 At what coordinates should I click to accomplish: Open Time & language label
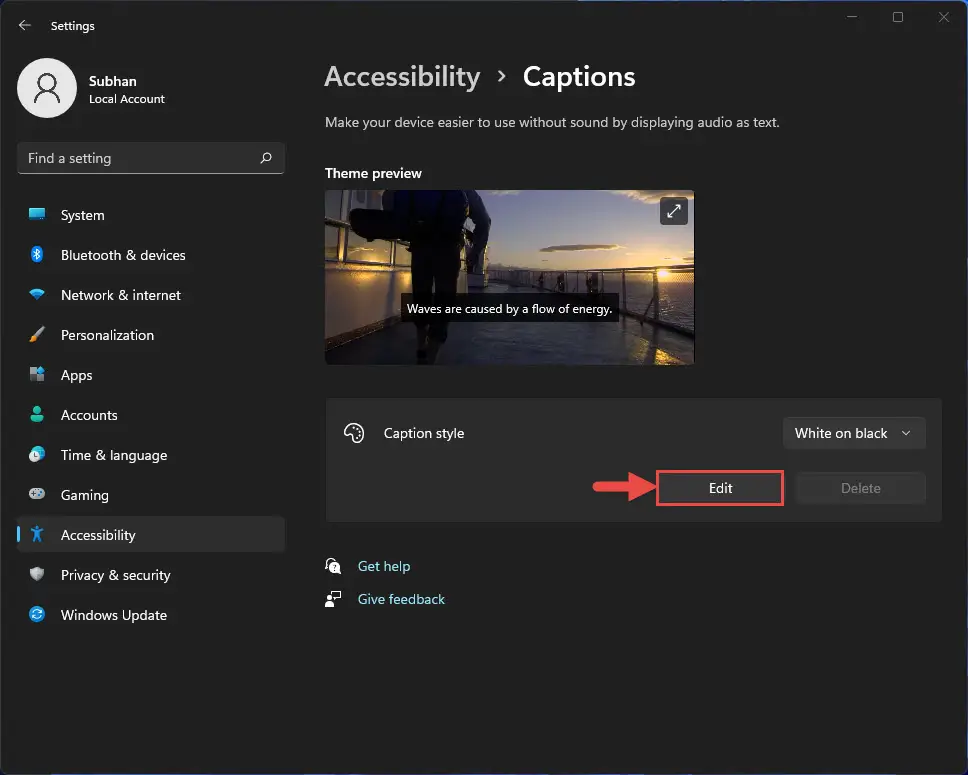114,455
